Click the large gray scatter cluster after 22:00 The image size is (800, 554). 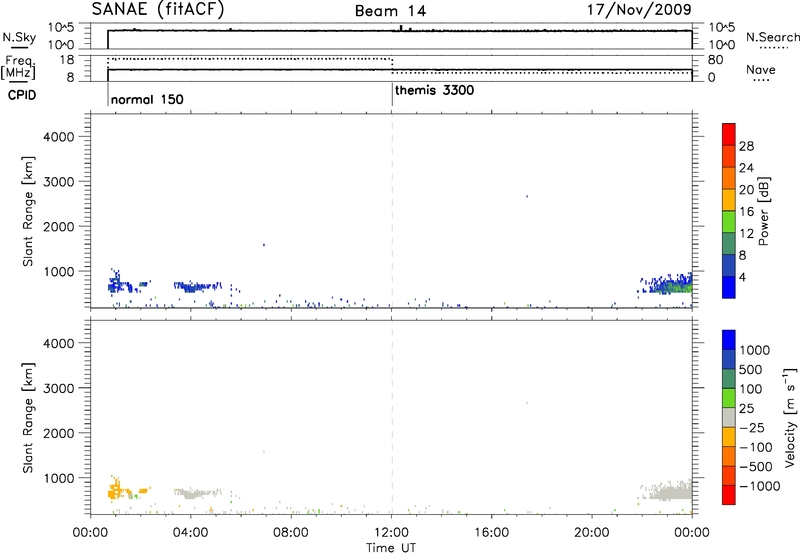(x=671, y=491)
